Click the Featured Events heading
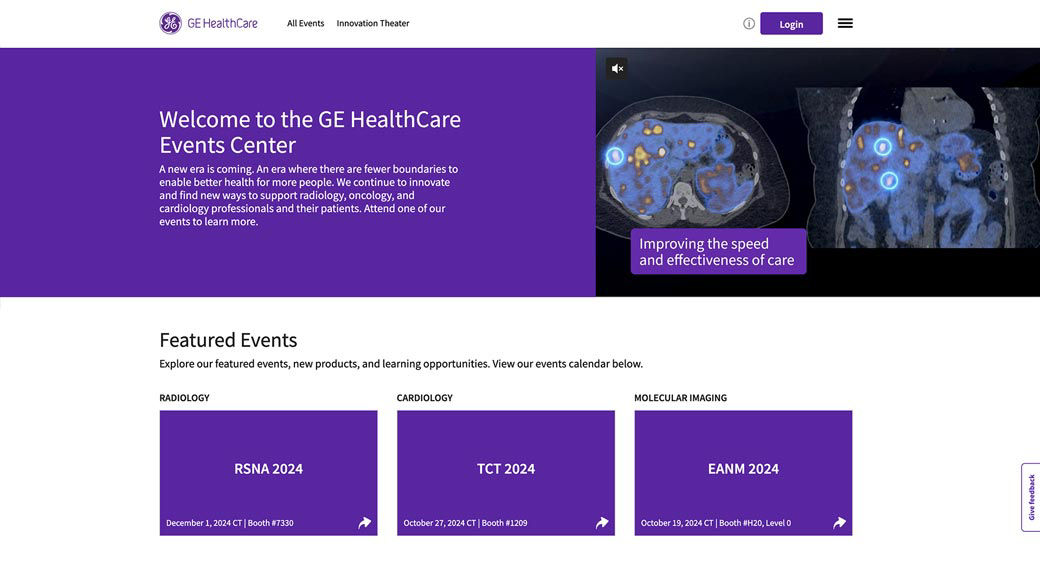This screenshot has width=1040, height=585. (x=228, y=340)
